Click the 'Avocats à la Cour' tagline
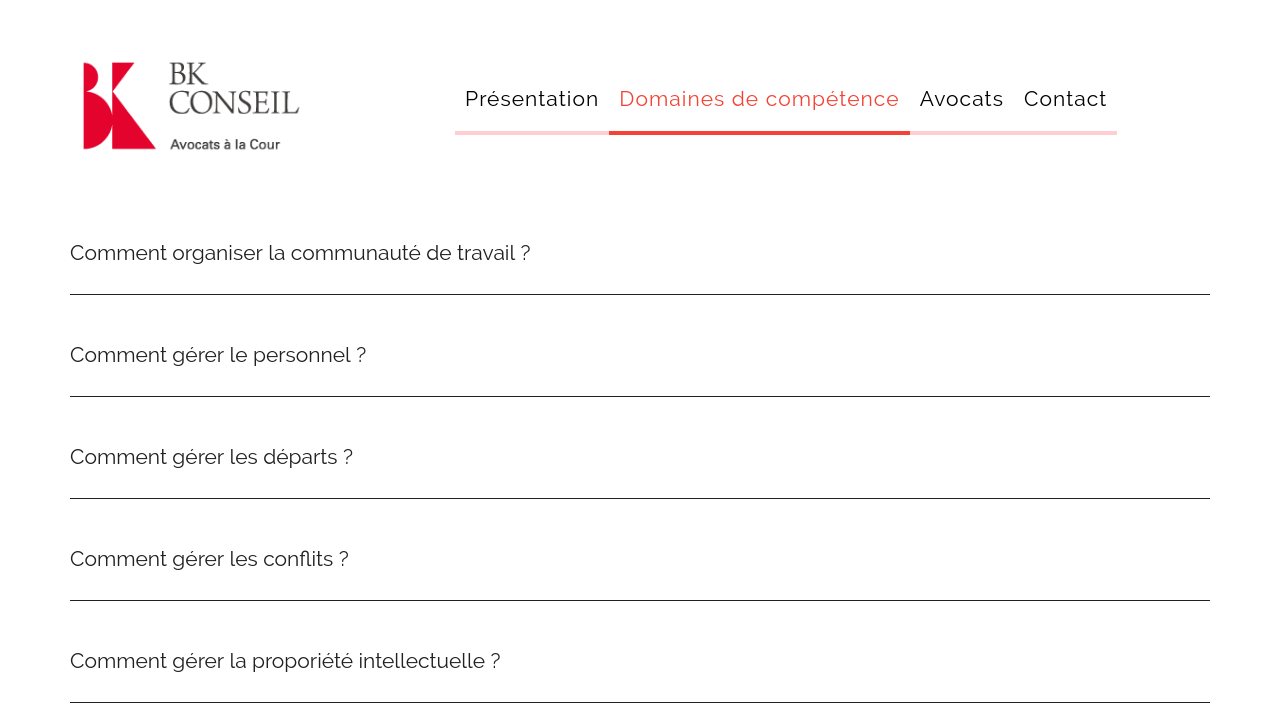Image resolution: width=1280 pixels, height=720 pixels. (225, 144)
